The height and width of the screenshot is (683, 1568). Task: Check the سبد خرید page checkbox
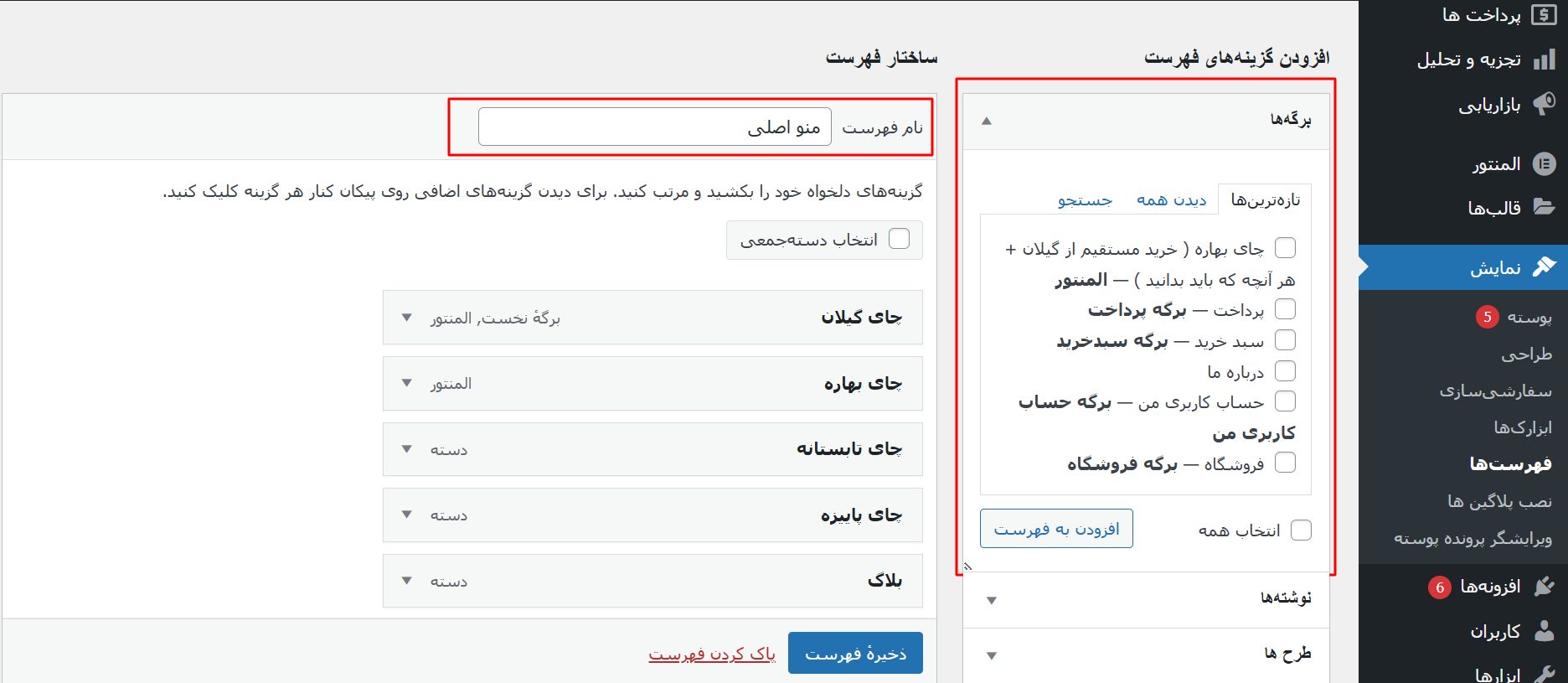click(1285, 340)
